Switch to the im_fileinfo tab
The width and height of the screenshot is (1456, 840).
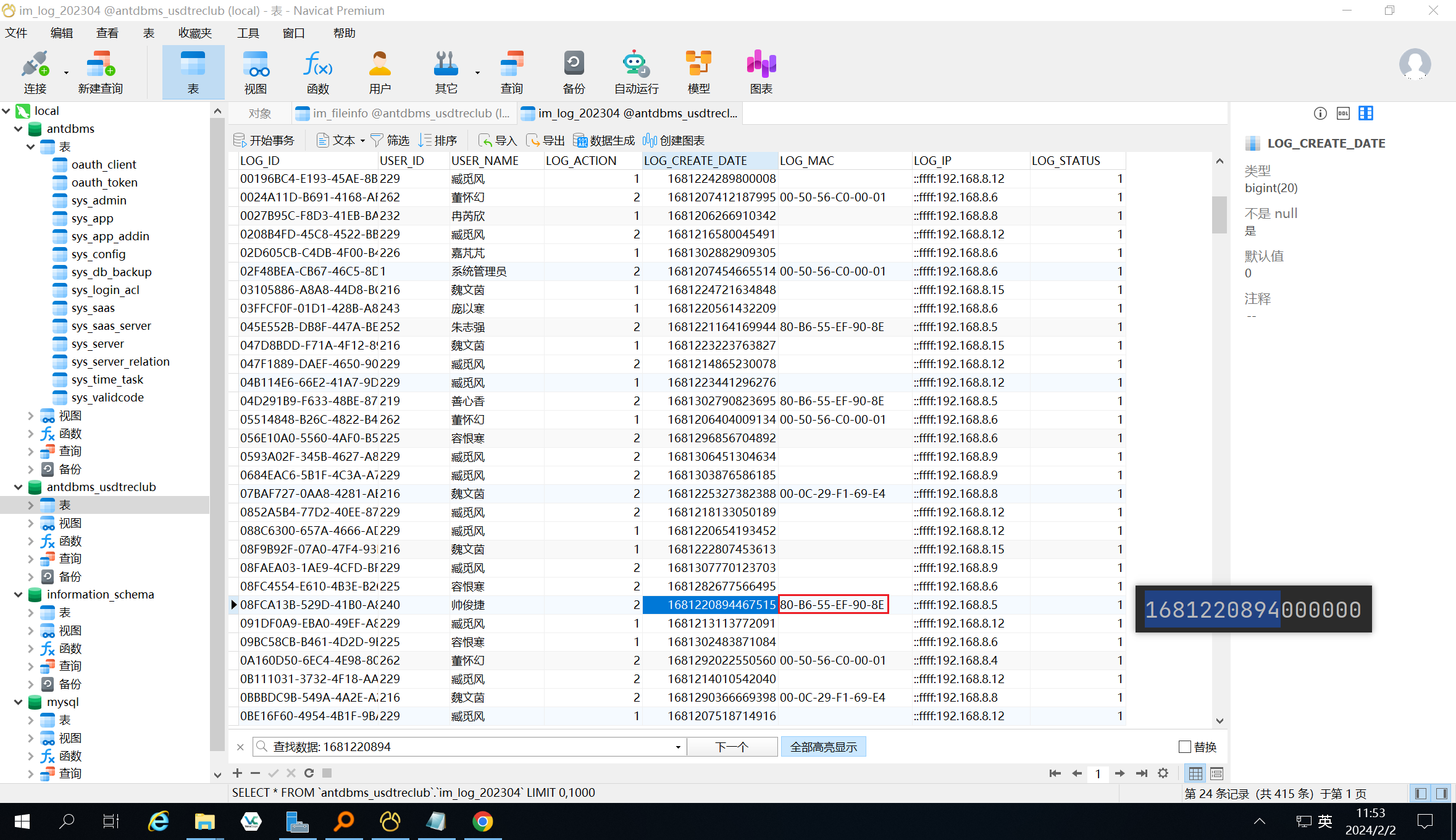(403, 113)
